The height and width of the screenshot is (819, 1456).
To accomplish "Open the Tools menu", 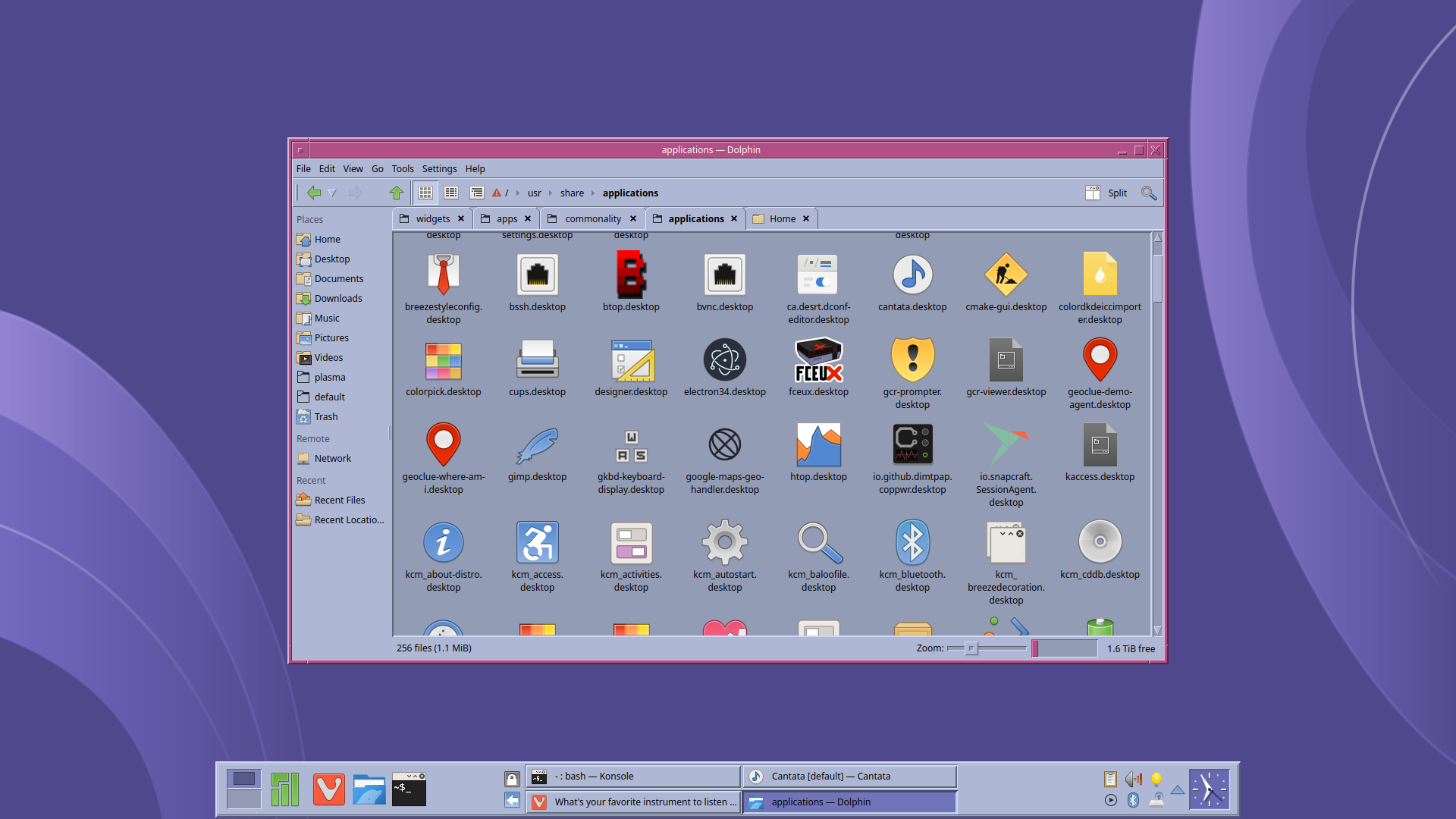I will [403, 168].
